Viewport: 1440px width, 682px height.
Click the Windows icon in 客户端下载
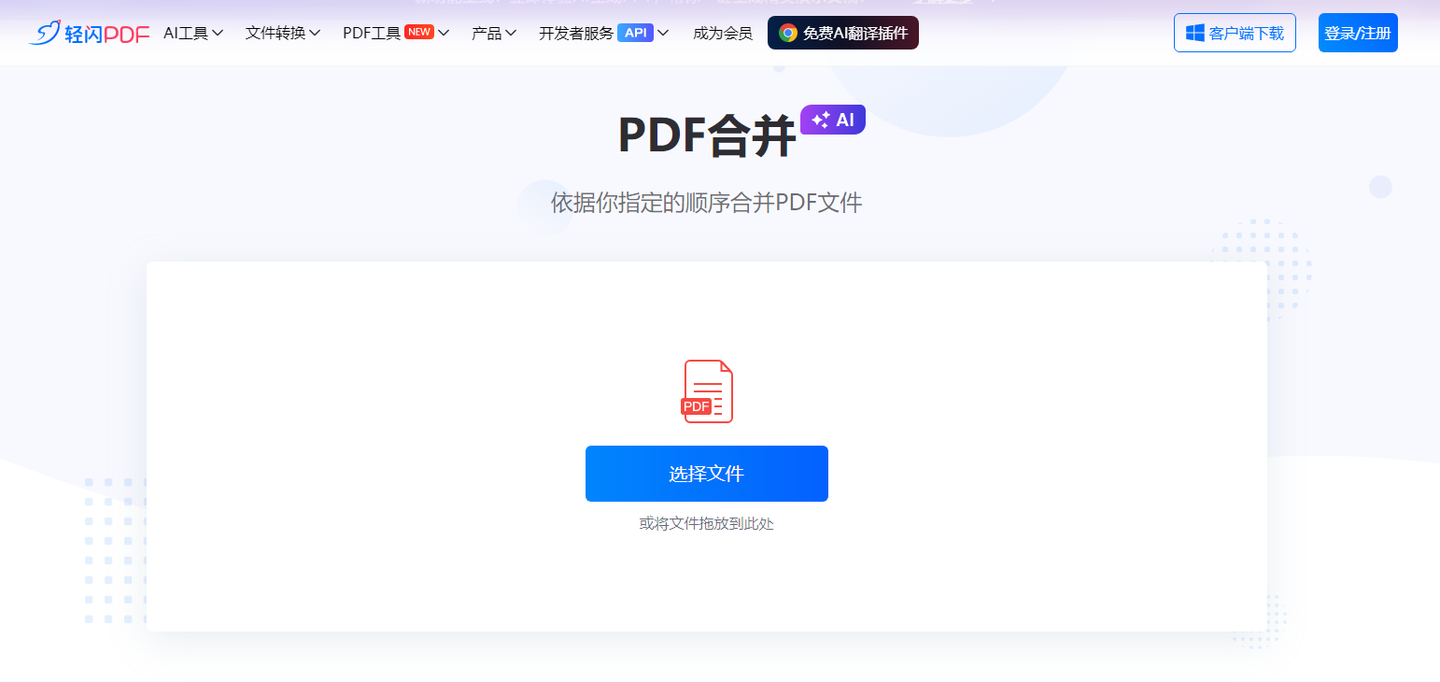1195,33
